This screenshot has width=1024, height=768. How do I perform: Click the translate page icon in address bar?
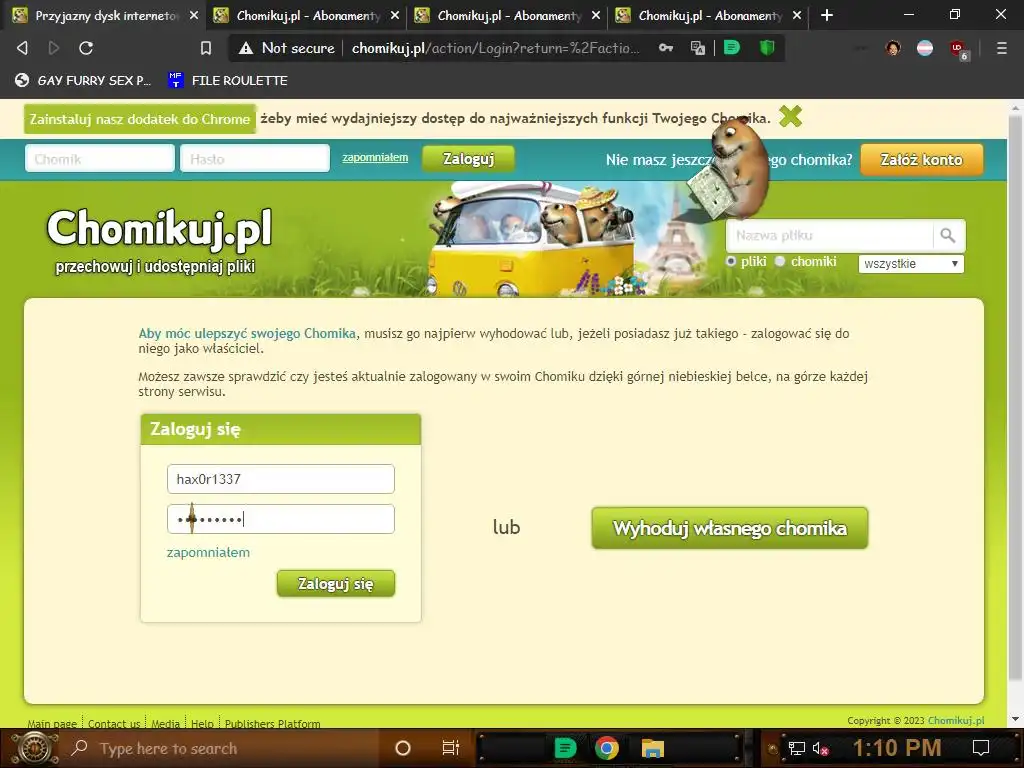coord(697,48)
